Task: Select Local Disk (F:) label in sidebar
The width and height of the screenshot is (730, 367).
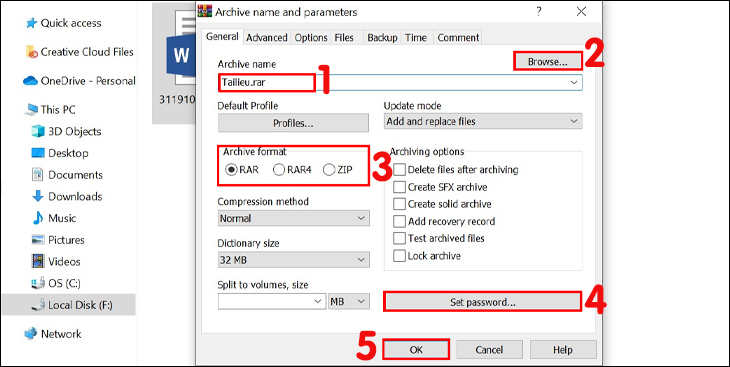Action: point(81,305)
